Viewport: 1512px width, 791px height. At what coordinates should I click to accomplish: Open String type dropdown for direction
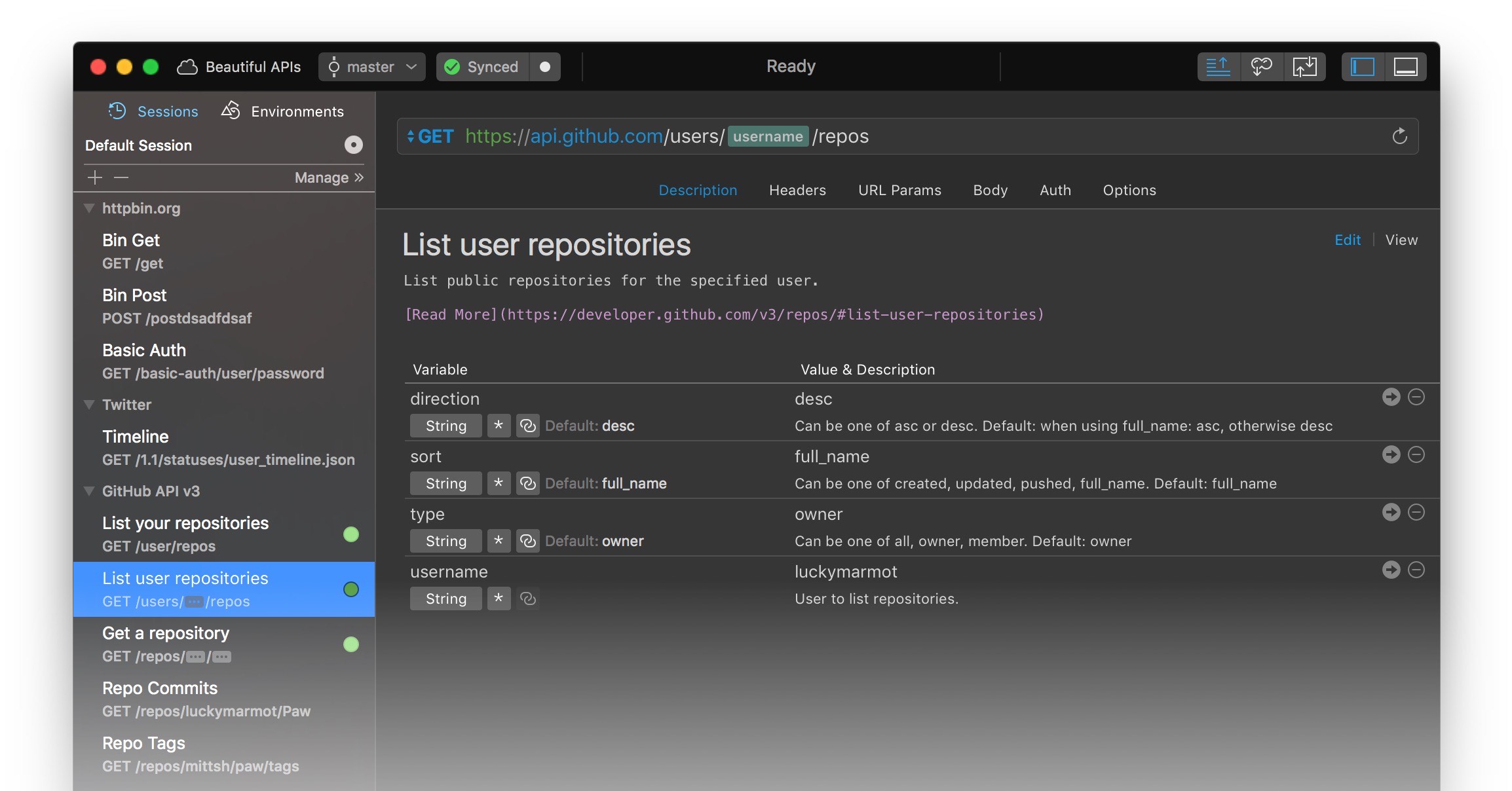[446, 426]
